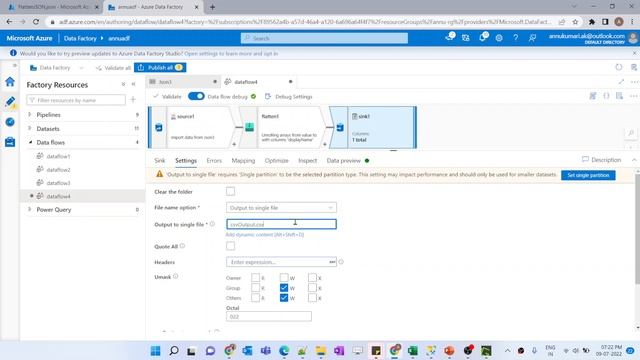The image size is (640, 360).
Task: Click the Octal value field
Action: coord(269,316)
